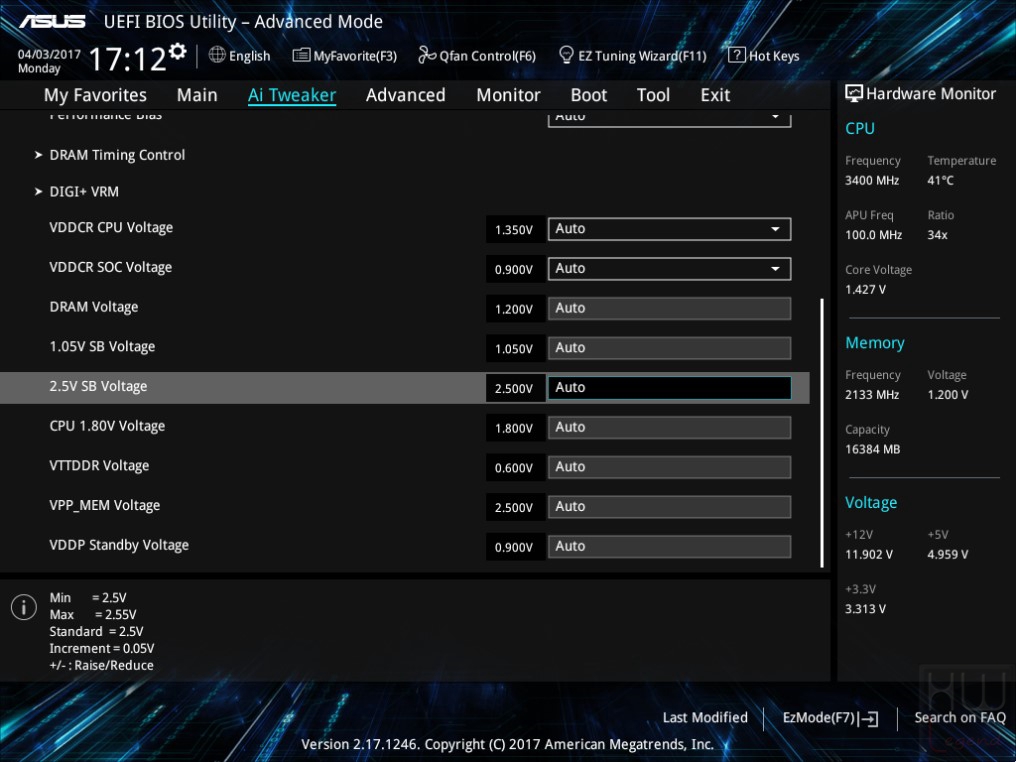Select the 2.5V SB Voltage row label
The height and width of the screenshot is (762, 1016).
[98, 386]
